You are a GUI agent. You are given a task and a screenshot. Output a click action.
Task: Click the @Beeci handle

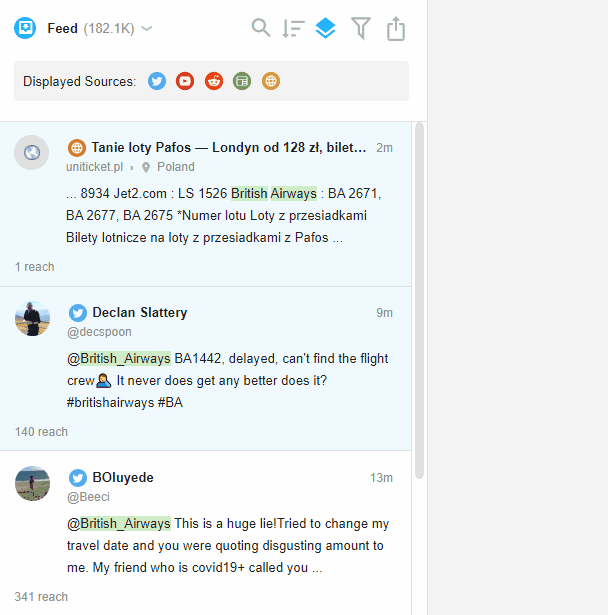[88, 497]
